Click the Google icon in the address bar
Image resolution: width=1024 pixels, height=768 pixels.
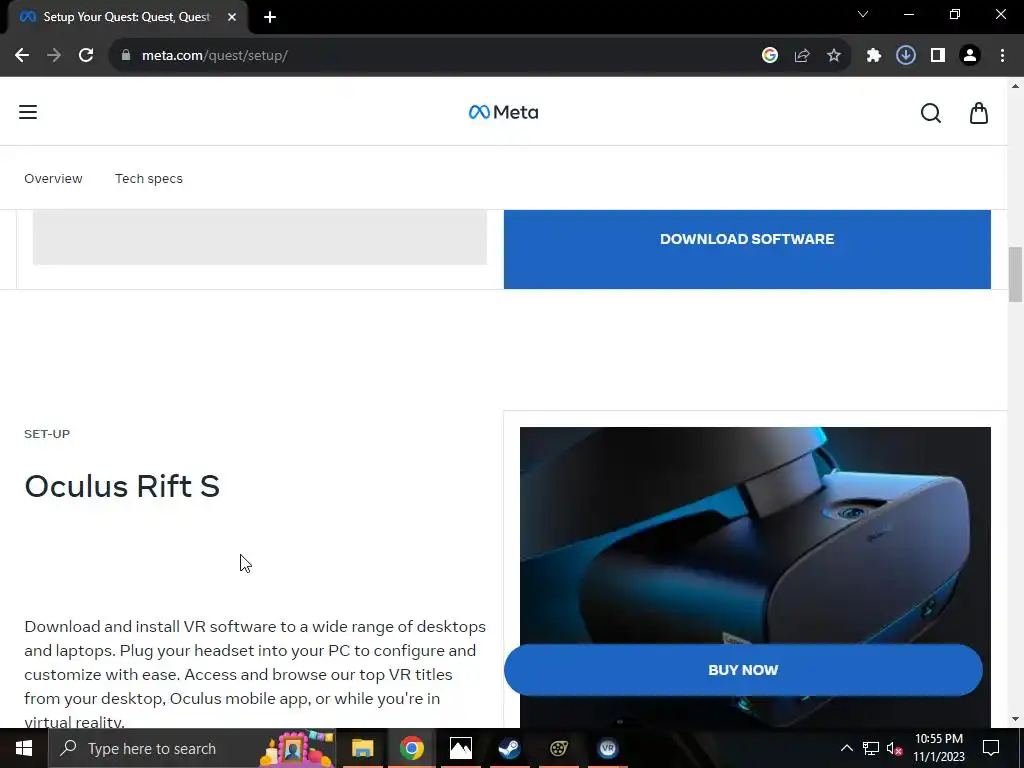(x=770, y=56)
